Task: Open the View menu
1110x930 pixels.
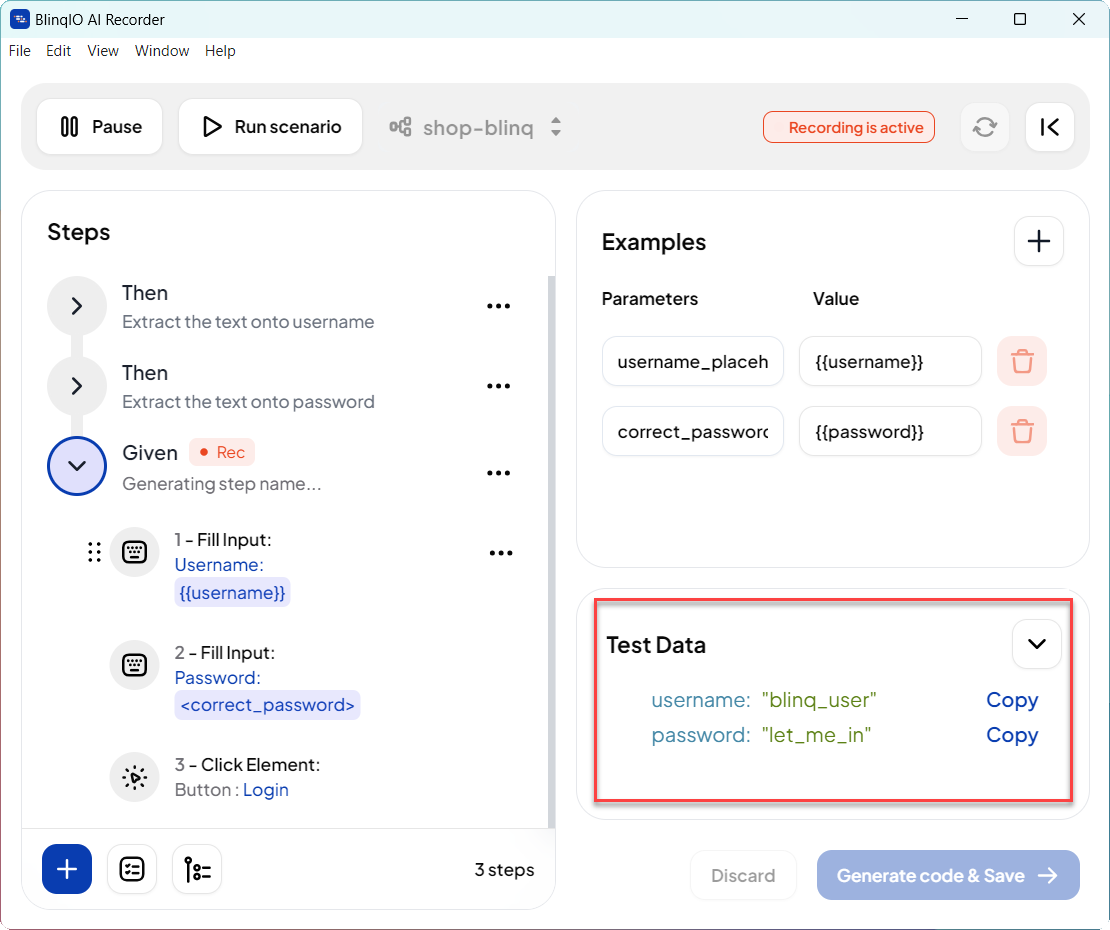Action: (x=103, y=51)
